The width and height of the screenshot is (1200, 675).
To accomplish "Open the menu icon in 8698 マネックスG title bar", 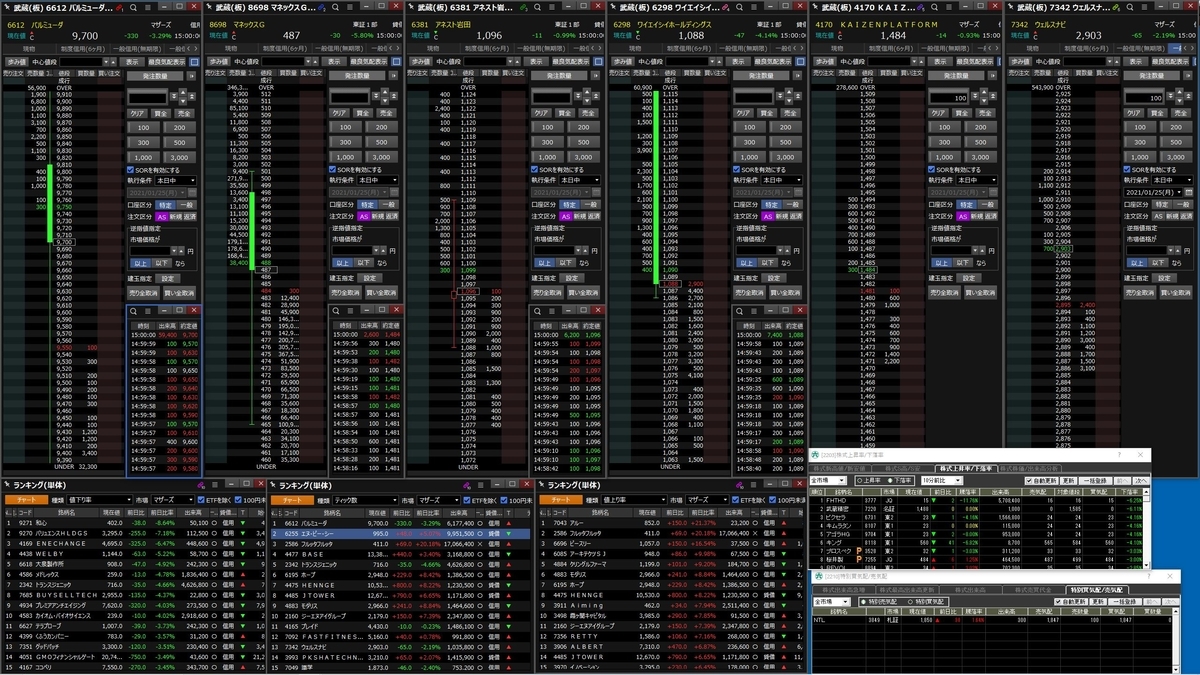I will point(349,7).
